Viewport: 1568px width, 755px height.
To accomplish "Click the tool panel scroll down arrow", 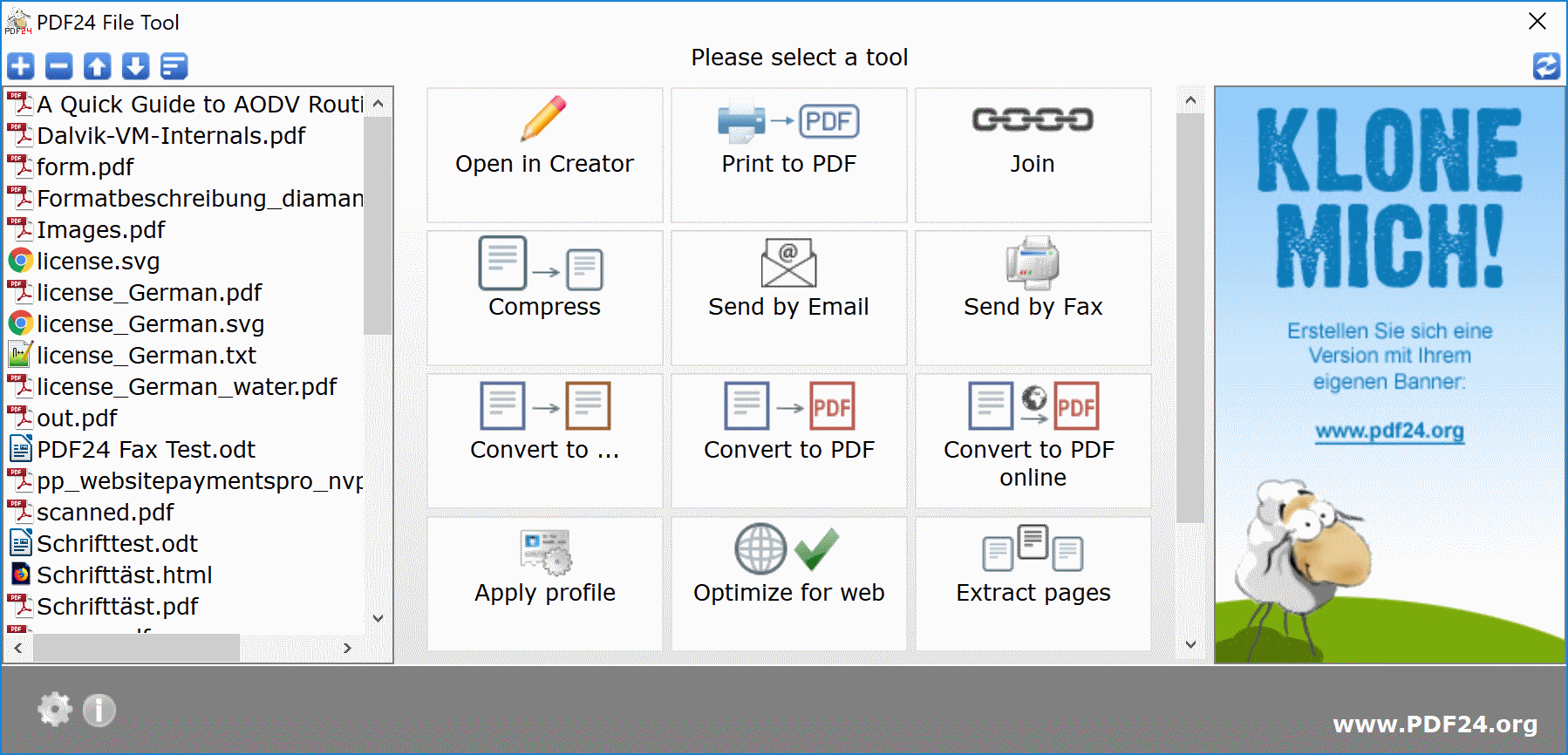I will click(1190, 644).
